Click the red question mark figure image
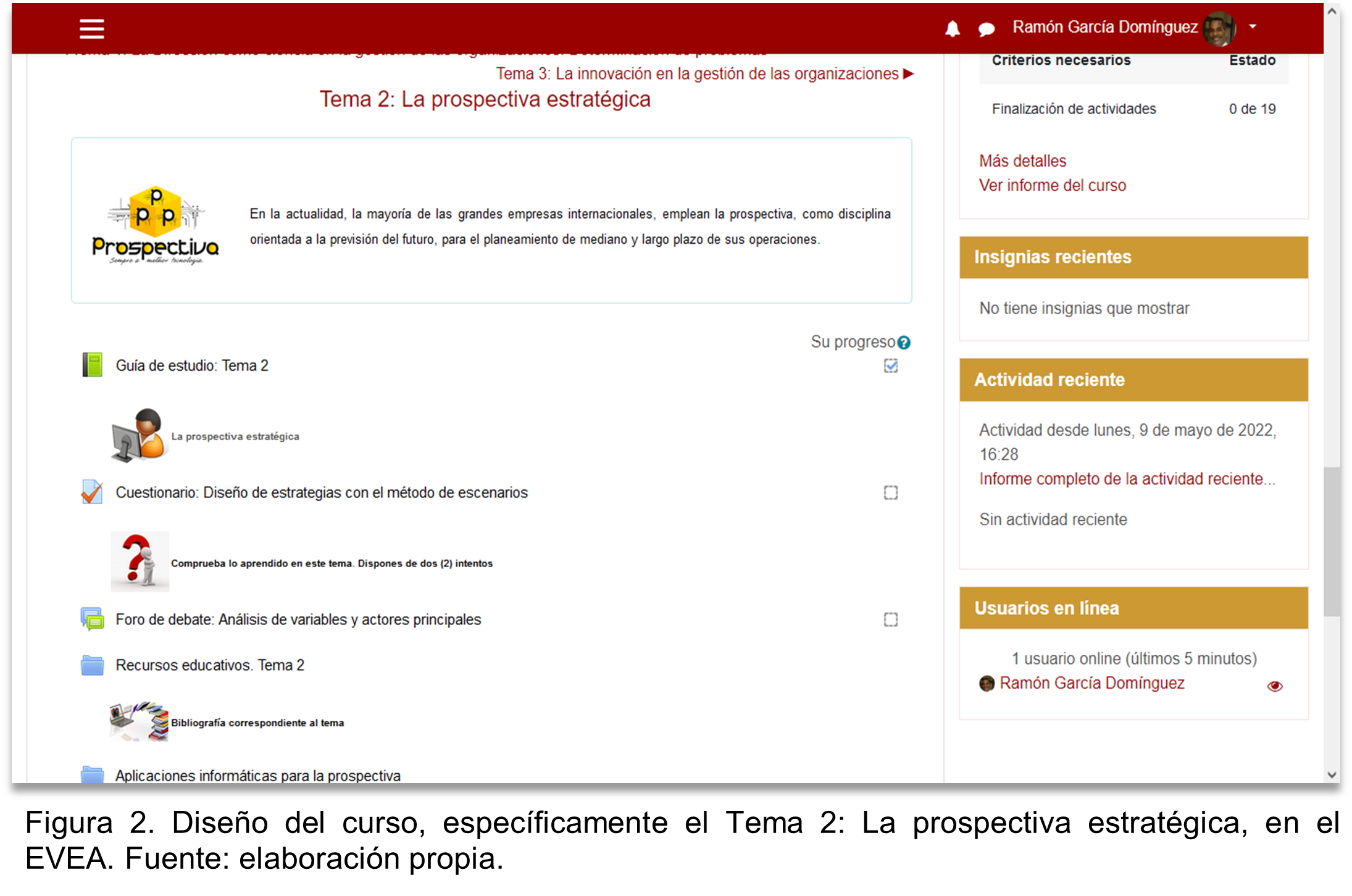The height and width of the screenshot is (896, 1352). tap(140, 561)
